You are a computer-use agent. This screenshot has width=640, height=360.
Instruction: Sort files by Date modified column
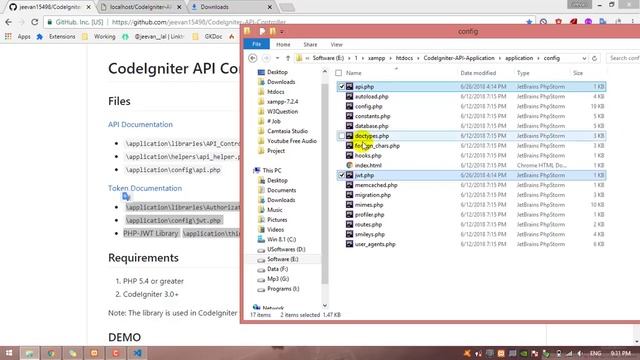point(478,73)
